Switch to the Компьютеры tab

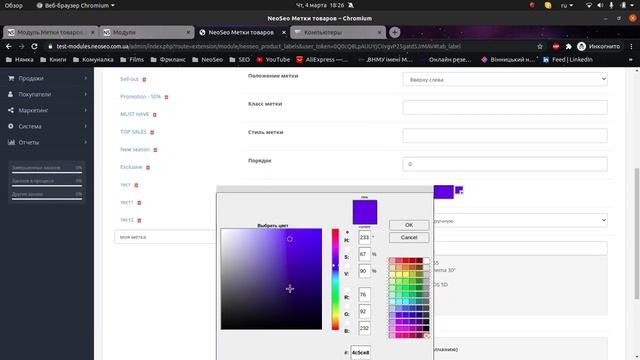point(338,32)
